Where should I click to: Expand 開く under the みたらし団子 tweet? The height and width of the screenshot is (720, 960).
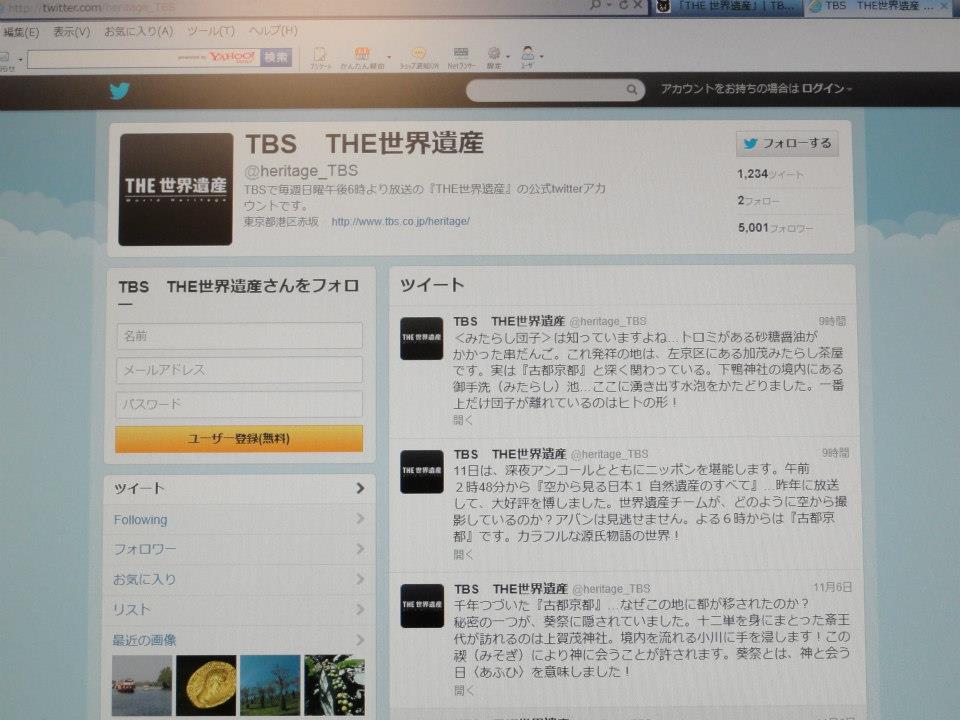[463, 420]
